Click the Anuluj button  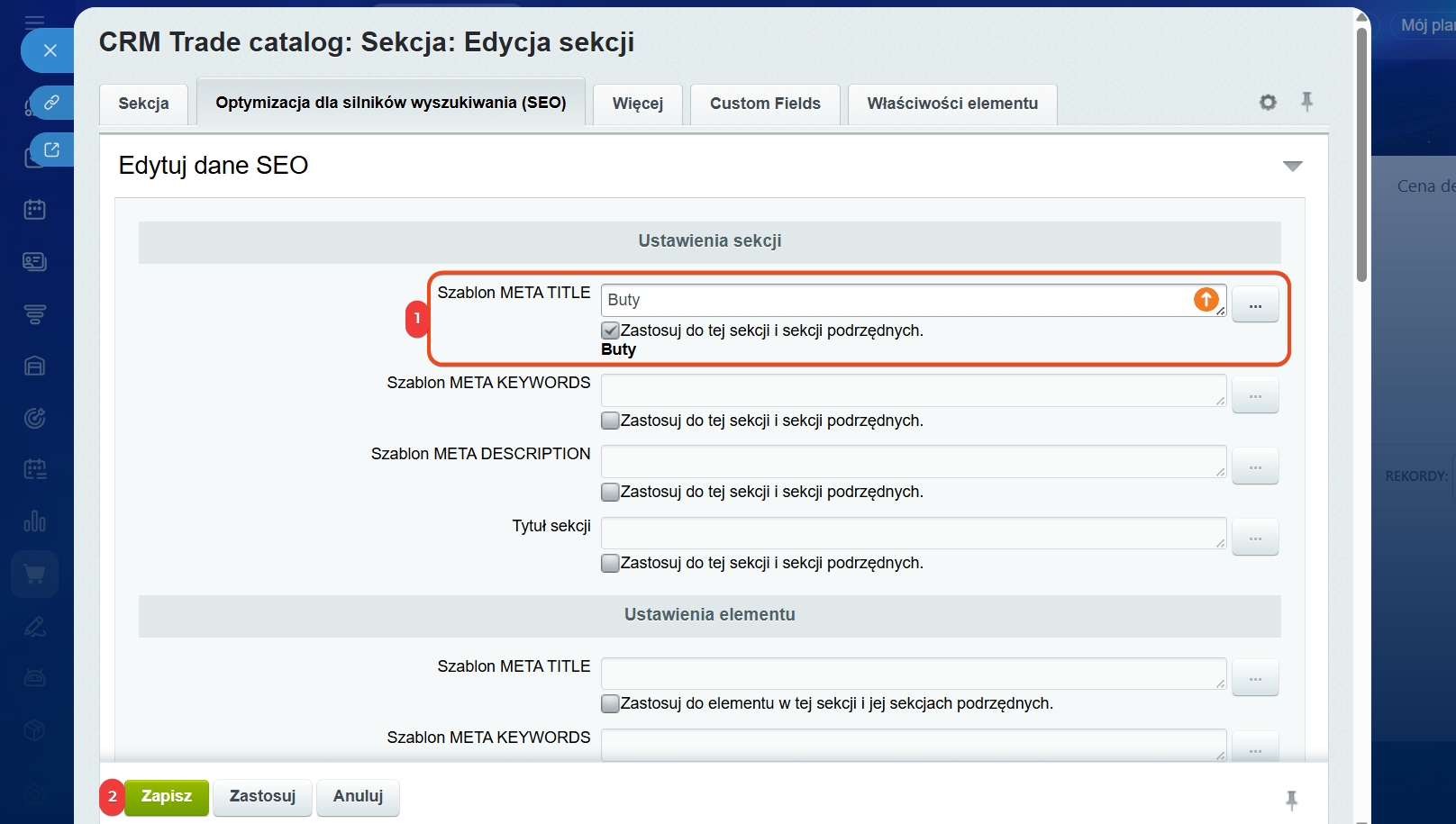[x=358, y=797]
